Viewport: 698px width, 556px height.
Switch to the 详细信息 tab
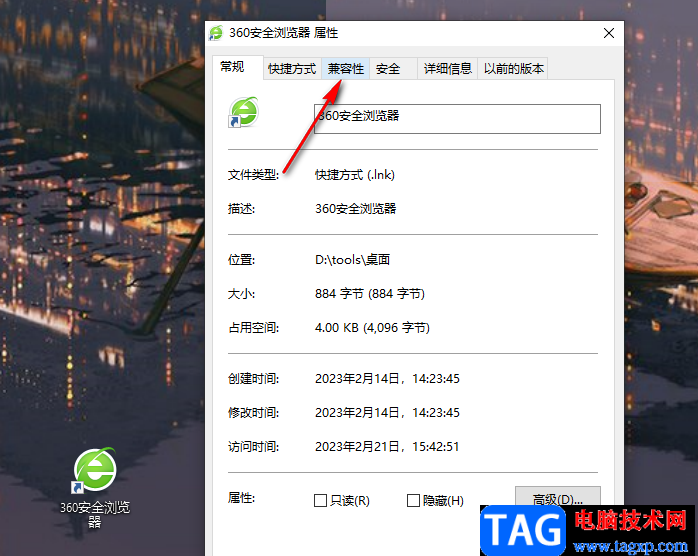pos(447,69)
